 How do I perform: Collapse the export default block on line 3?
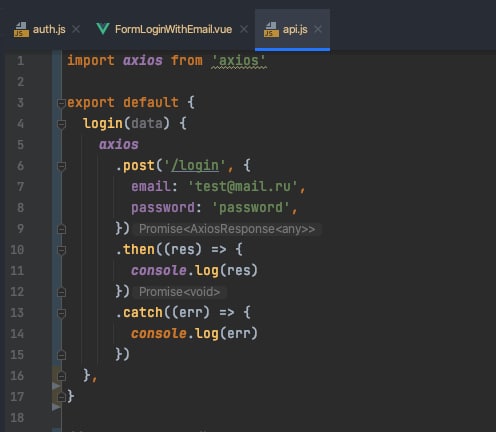click(61, 103)
